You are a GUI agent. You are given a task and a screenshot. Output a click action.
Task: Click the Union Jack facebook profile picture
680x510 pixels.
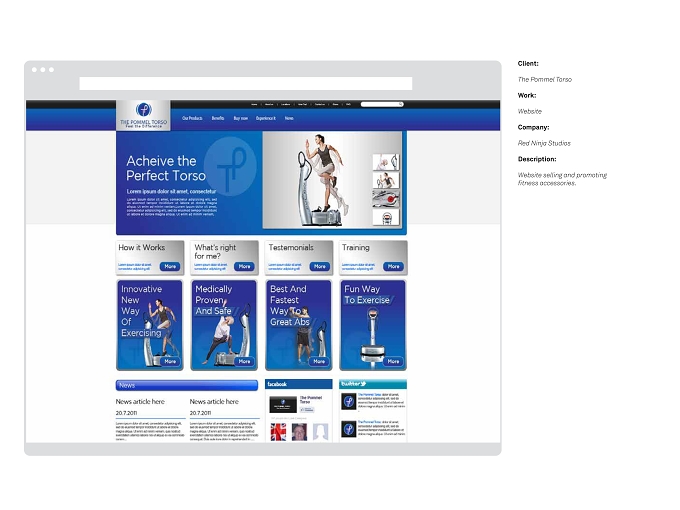278,432
